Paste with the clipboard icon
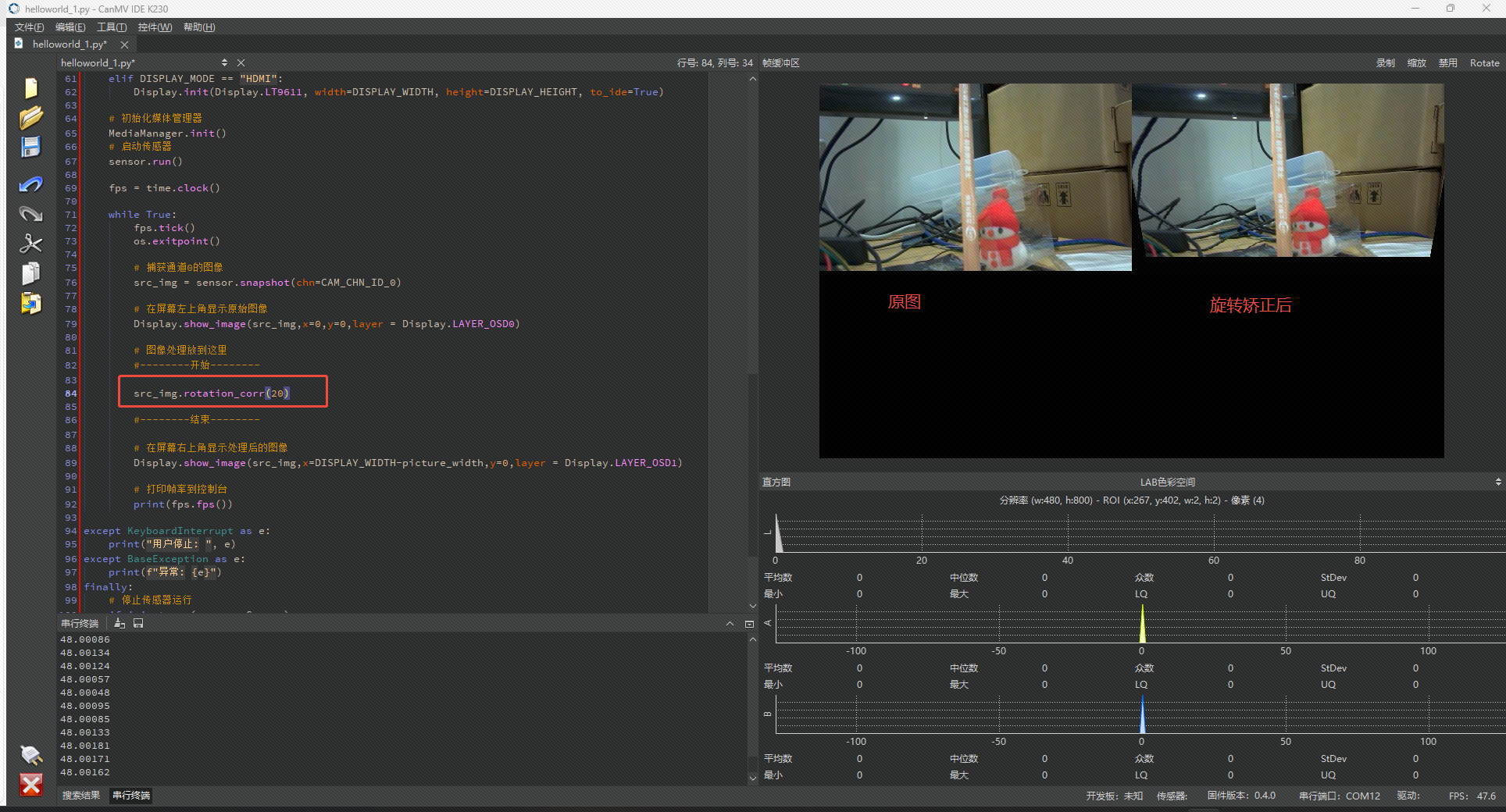The image size is (1506, 812). coord(30,303)
